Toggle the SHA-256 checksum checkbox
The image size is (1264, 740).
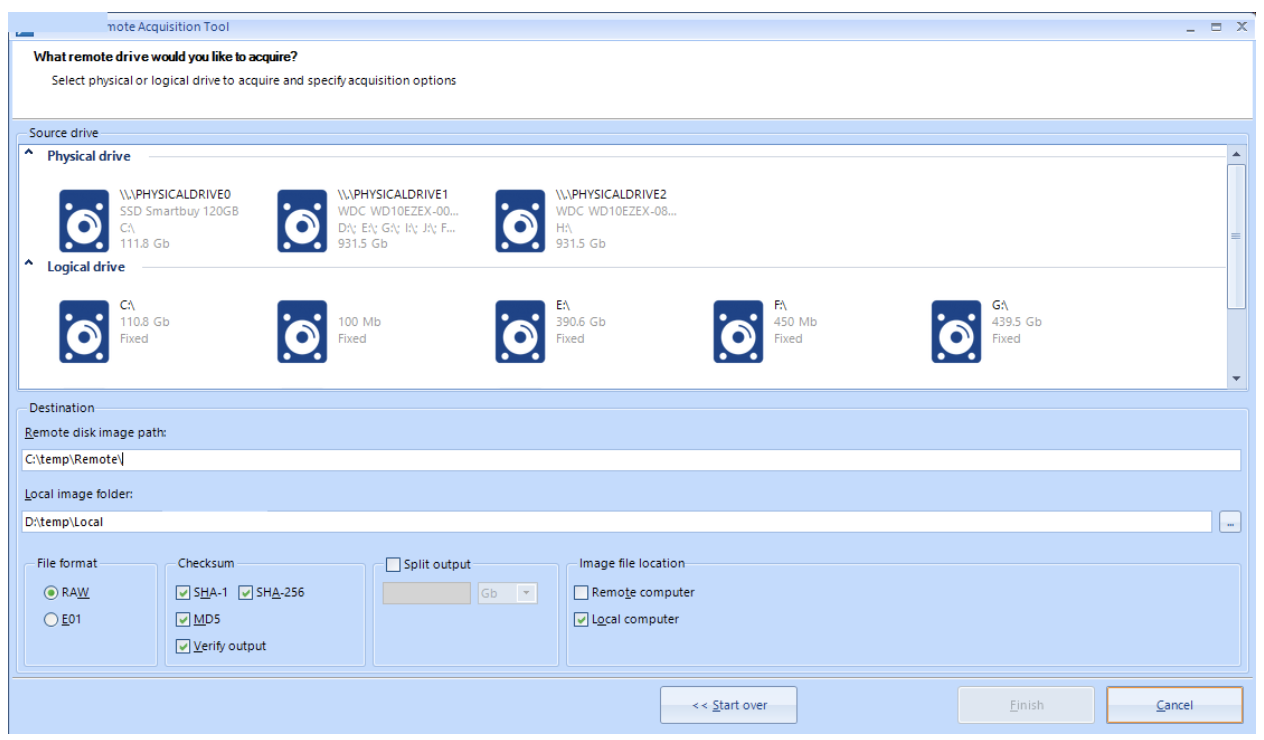[x=246, y=592]
